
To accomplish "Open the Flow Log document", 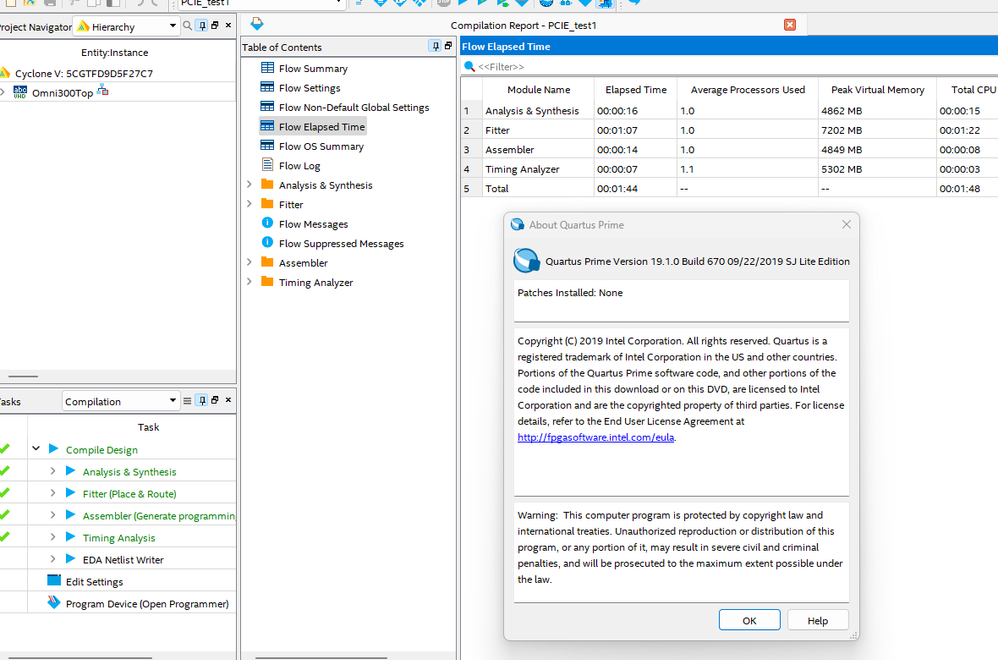I will [299, 166].
